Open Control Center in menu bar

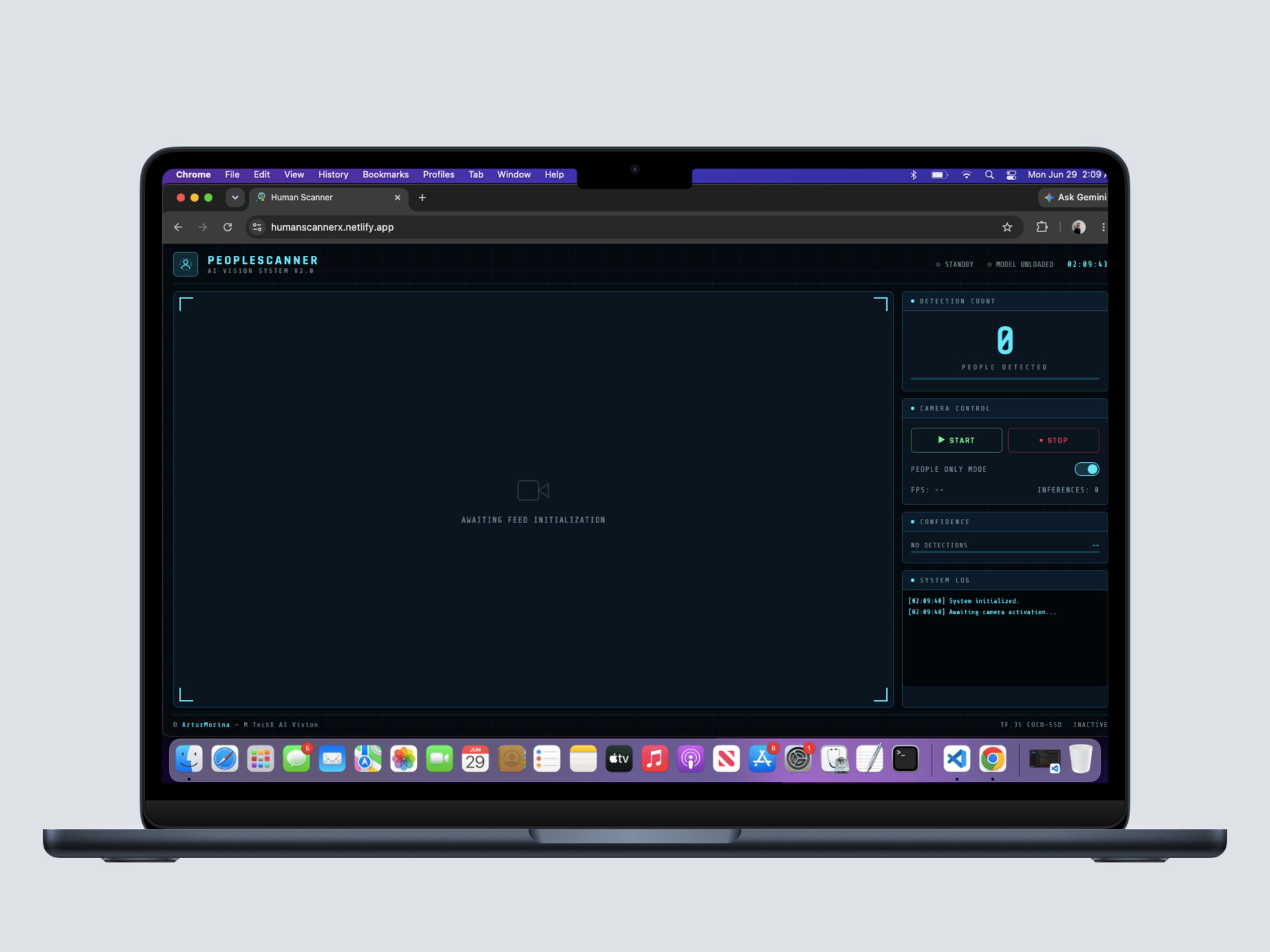(x=1011, y=175)
